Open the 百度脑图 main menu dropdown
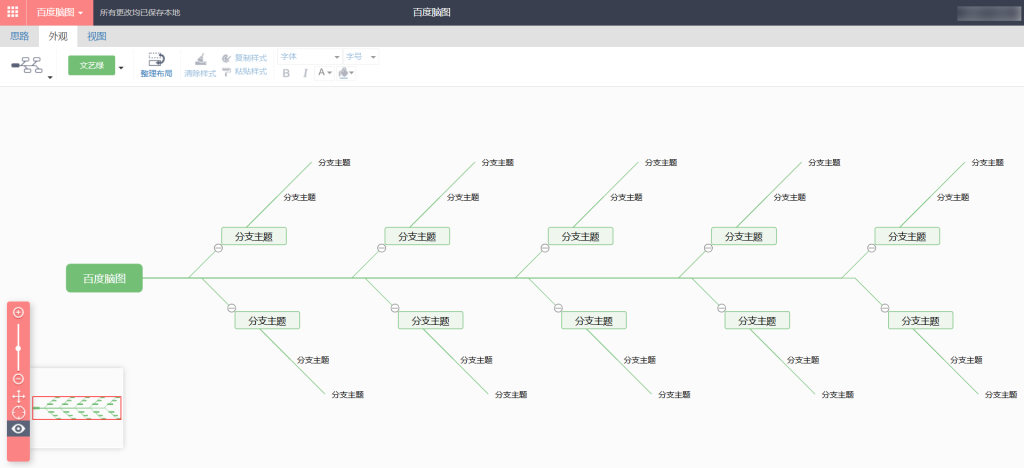This screenshot has width=1024, height=468. [x=59, y=12]
